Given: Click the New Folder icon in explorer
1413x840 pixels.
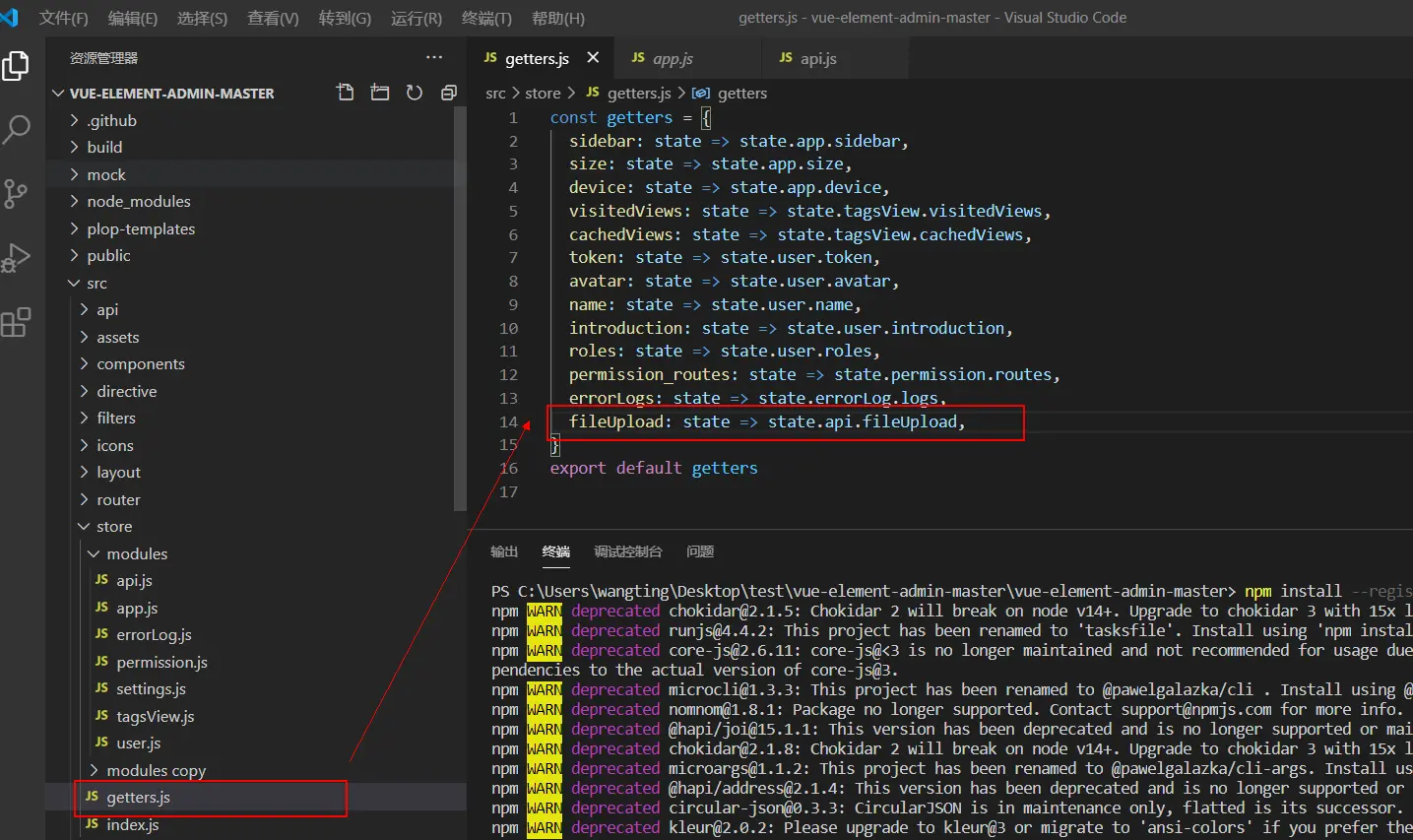Looking at the screenshot, I should click(x=379, y=93).
